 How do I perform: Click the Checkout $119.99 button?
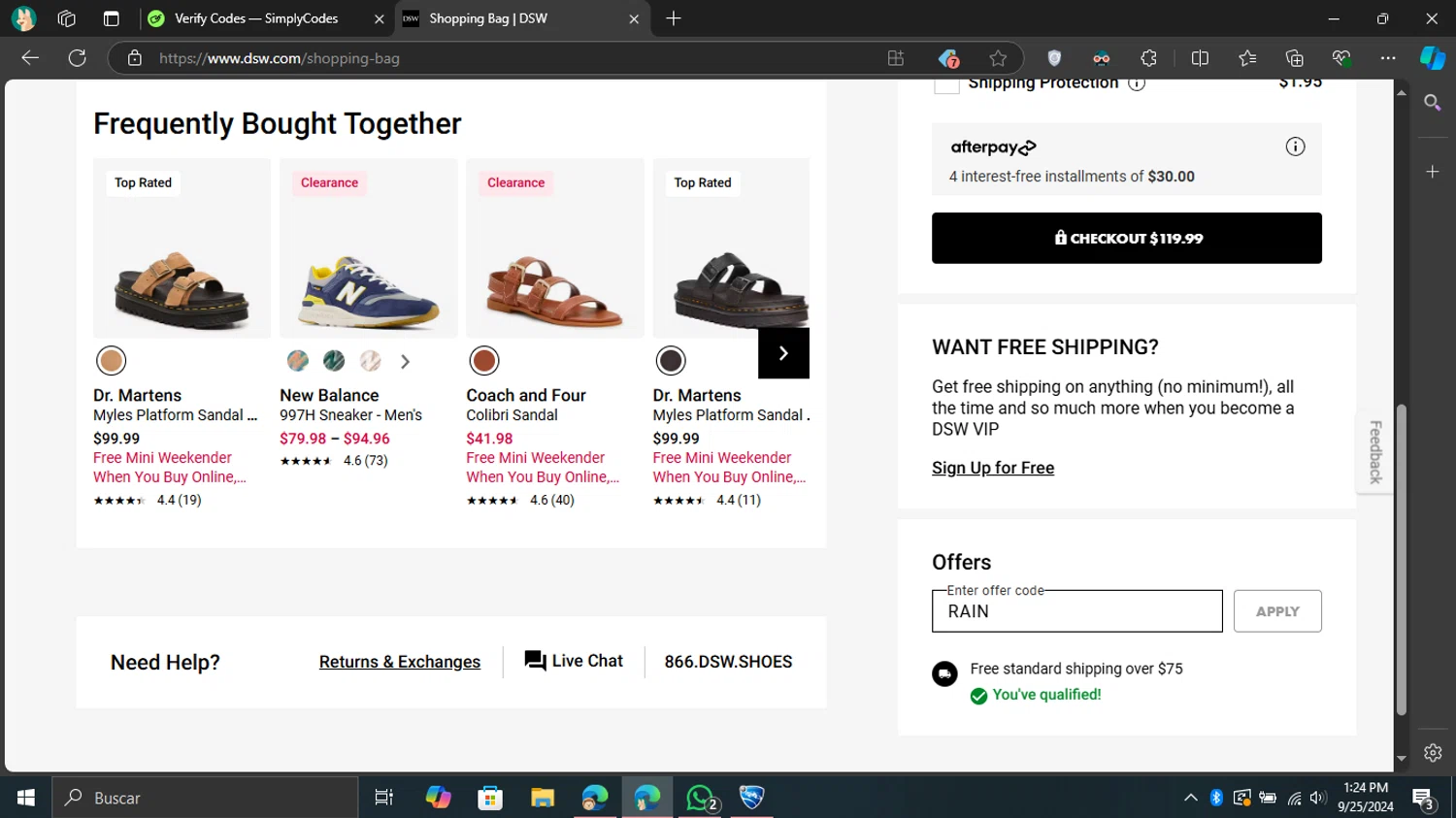[x=1127, y=238]
